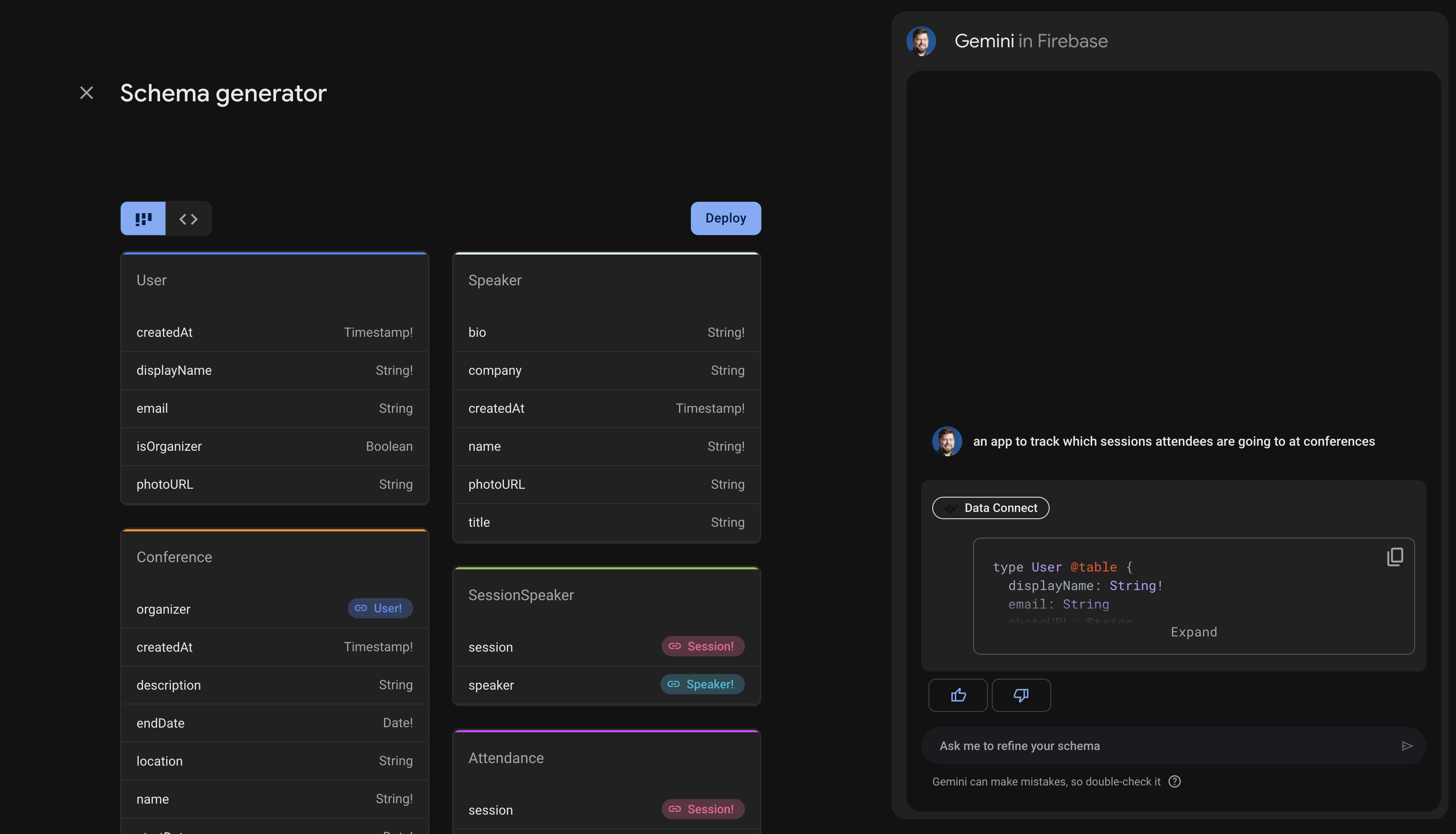Image resolution: width=1456 pixels, height=834 pixels.
Task: Open help icon beside Gemini disclaimer
Action: tap(1174, 781)
